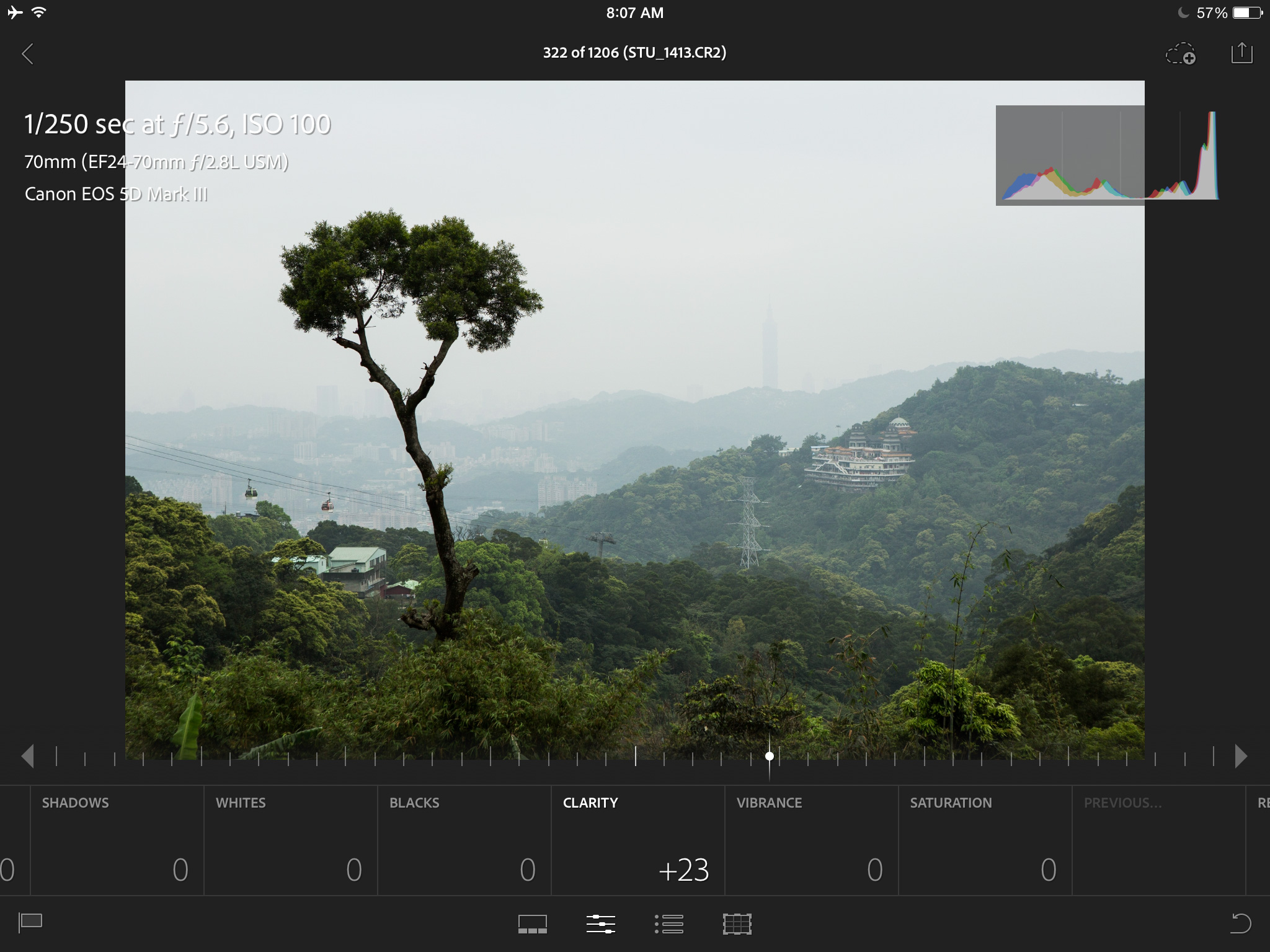Tap the Wi-Fi status icon

click(39, 12)
